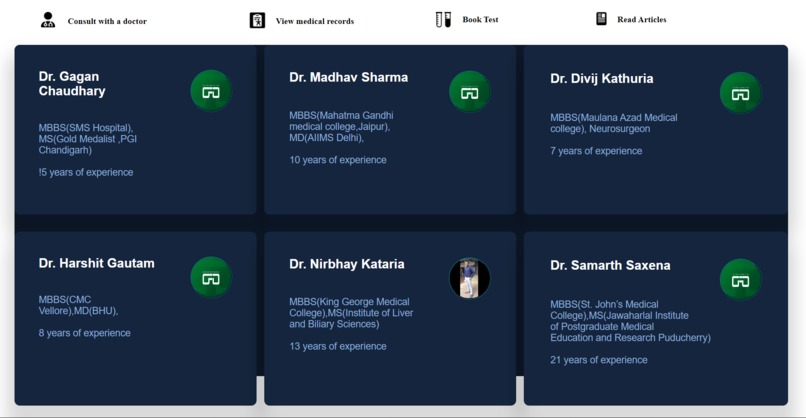This screenshot has width=806, height=418.
Task: Click the test tubes icon beside Book Test
Action: click(x=443, y=20)
